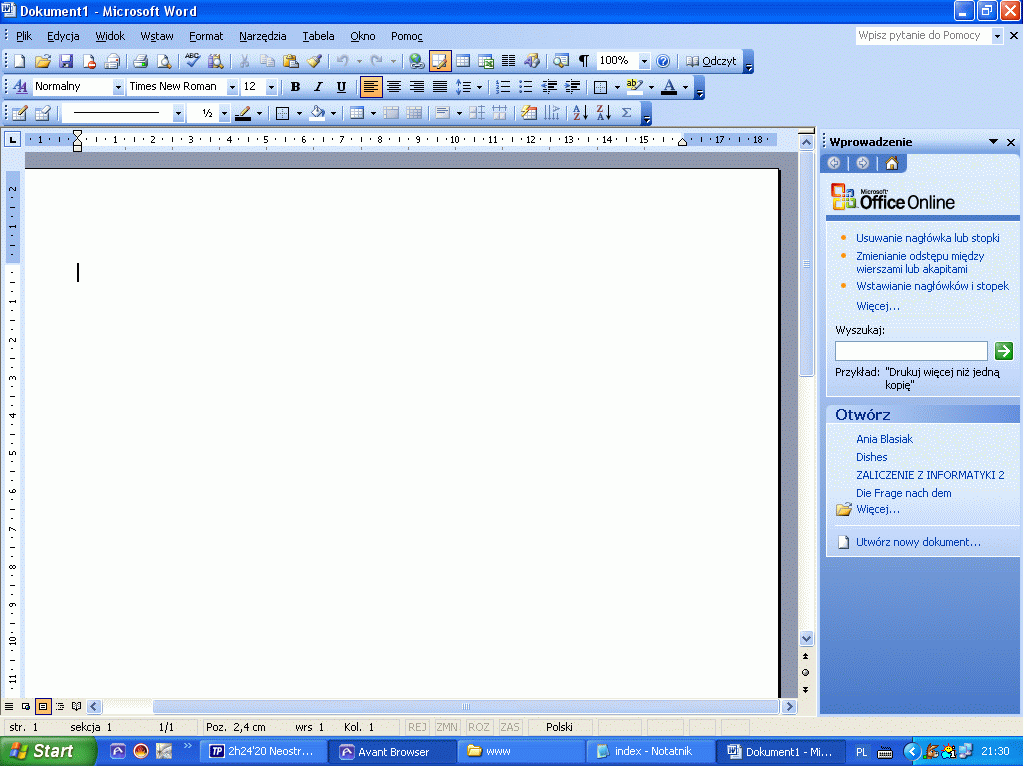The height and width of the screenshot is (768, 1024).
Task: Click the Windows Start button
Action: (48, 751)
